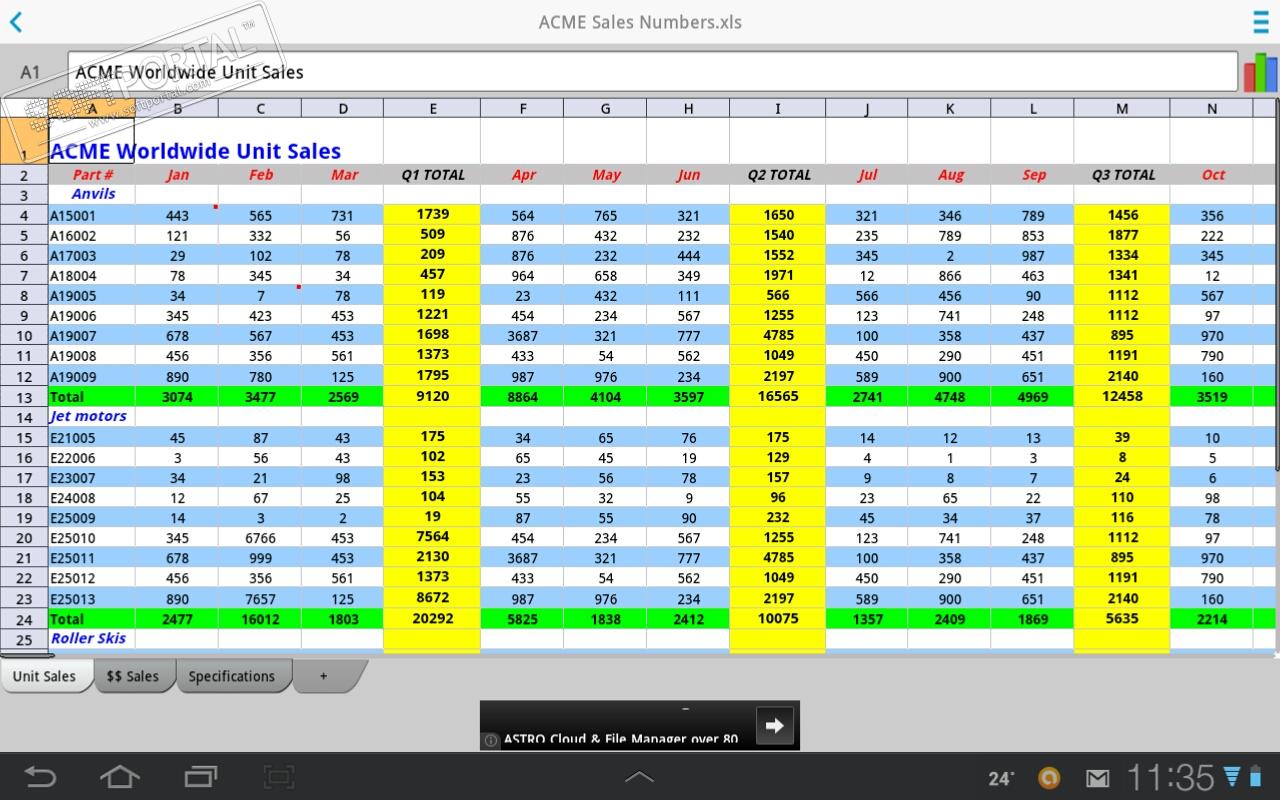
Task: Select part number cell A15001
Action: click(92, 215)
